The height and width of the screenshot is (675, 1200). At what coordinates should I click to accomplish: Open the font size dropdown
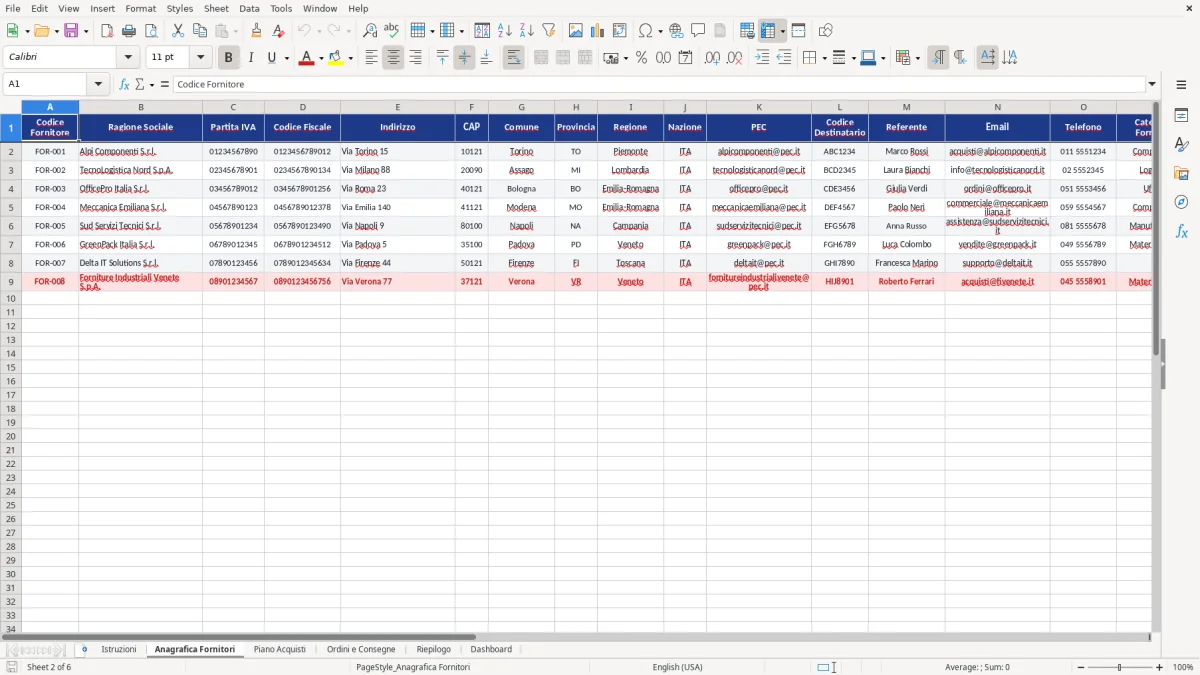pyautogui.click(x=200, y=58)
